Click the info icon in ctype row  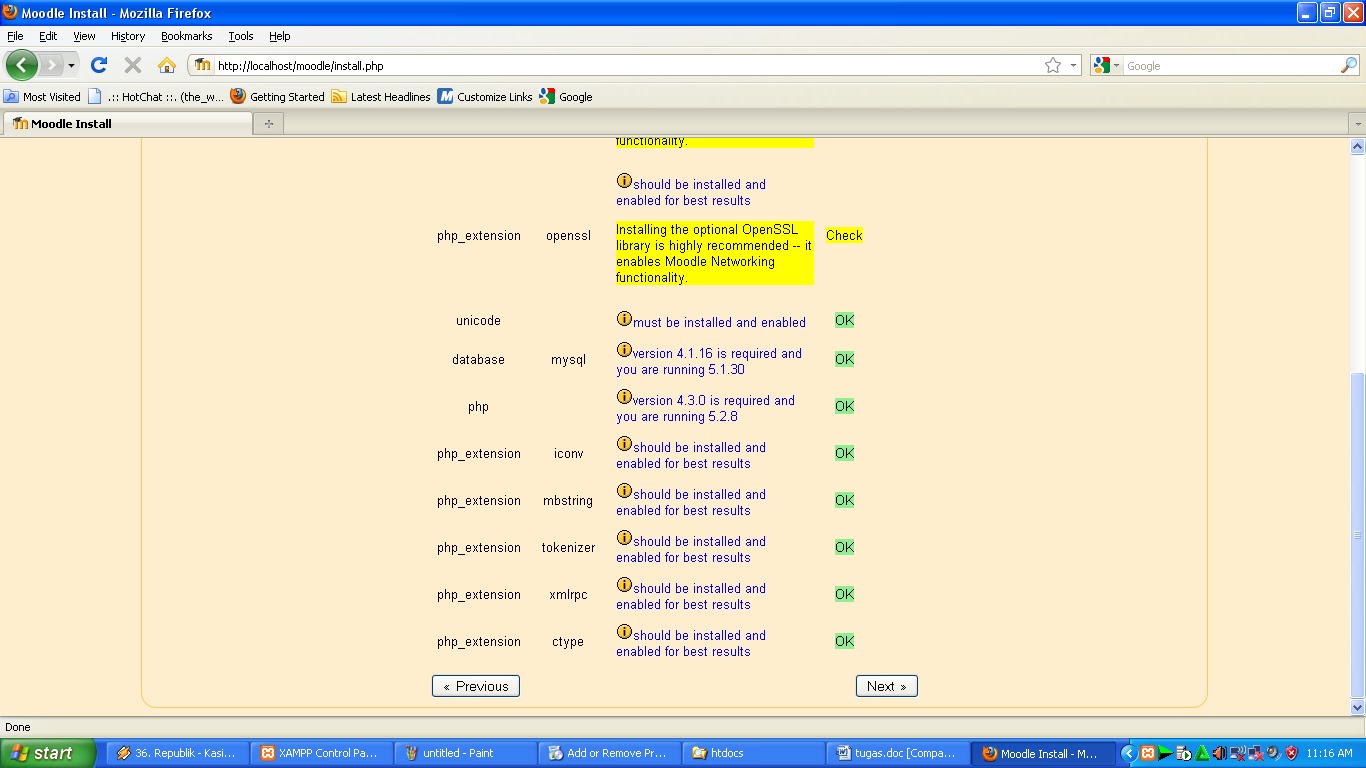pos(624,632)
